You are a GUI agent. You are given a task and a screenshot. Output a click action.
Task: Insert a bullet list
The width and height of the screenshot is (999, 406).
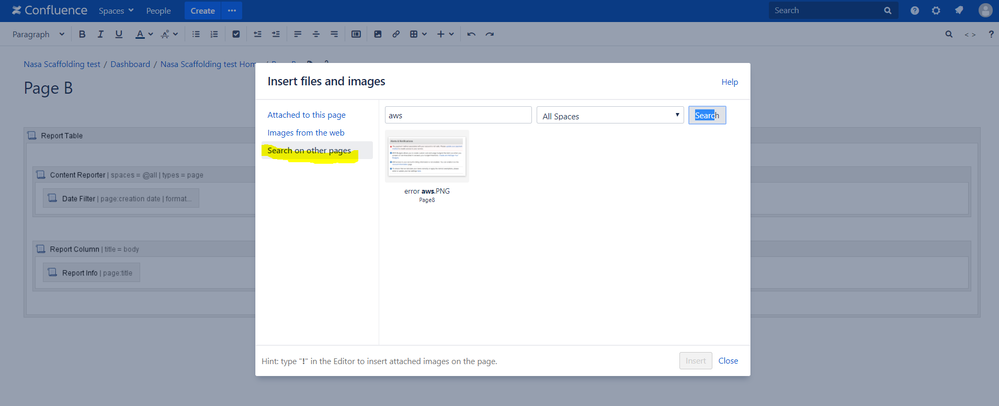click(196, 34)
